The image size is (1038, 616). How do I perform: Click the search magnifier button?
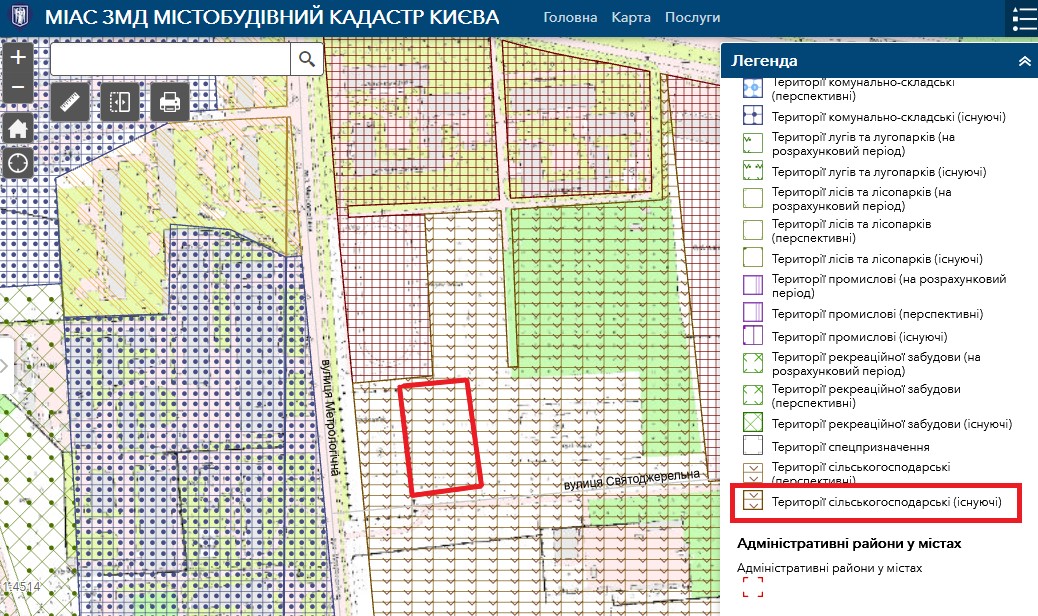(x=305, y=60)
